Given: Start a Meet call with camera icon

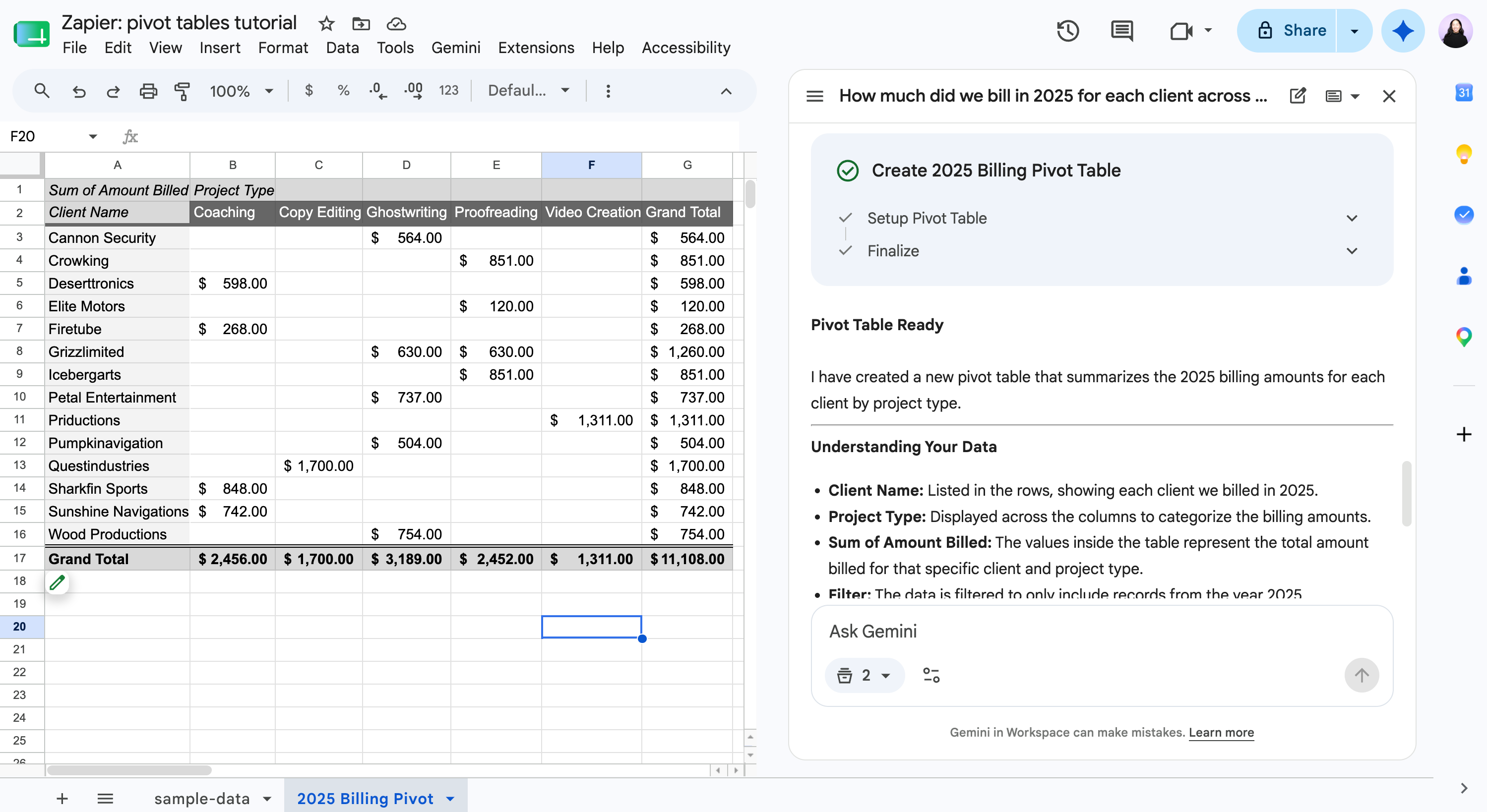Looking at the screenshot, I should coord(1180,31).
